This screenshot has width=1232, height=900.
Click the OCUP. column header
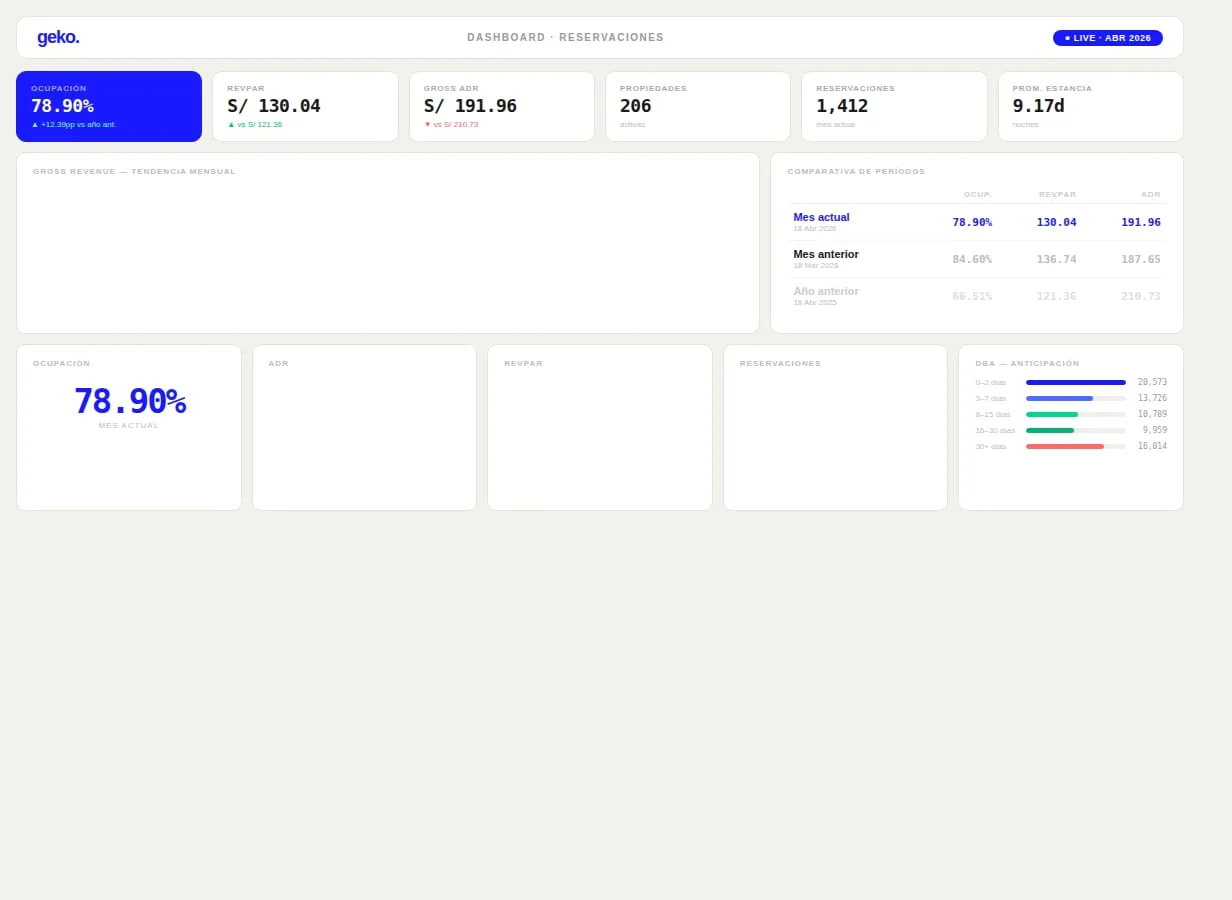click(x=977, y=194)
